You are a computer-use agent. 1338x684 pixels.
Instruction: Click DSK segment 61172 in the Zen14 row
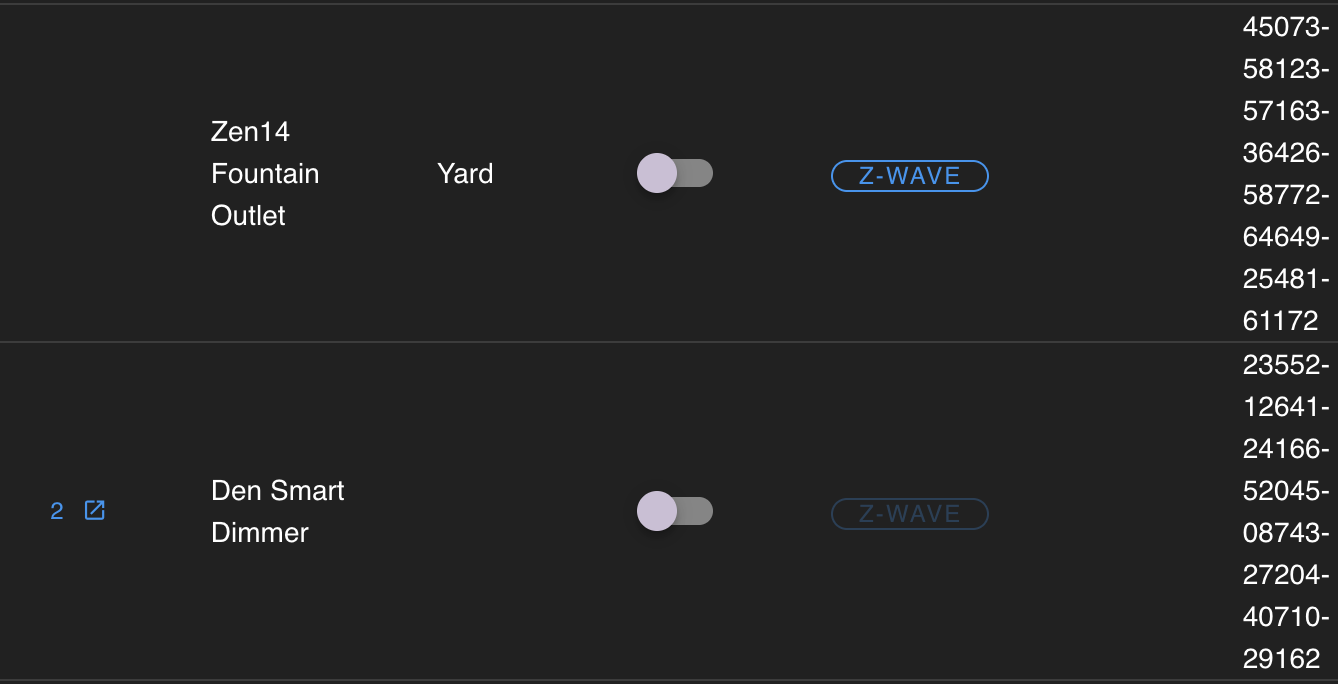[1280, 321]
